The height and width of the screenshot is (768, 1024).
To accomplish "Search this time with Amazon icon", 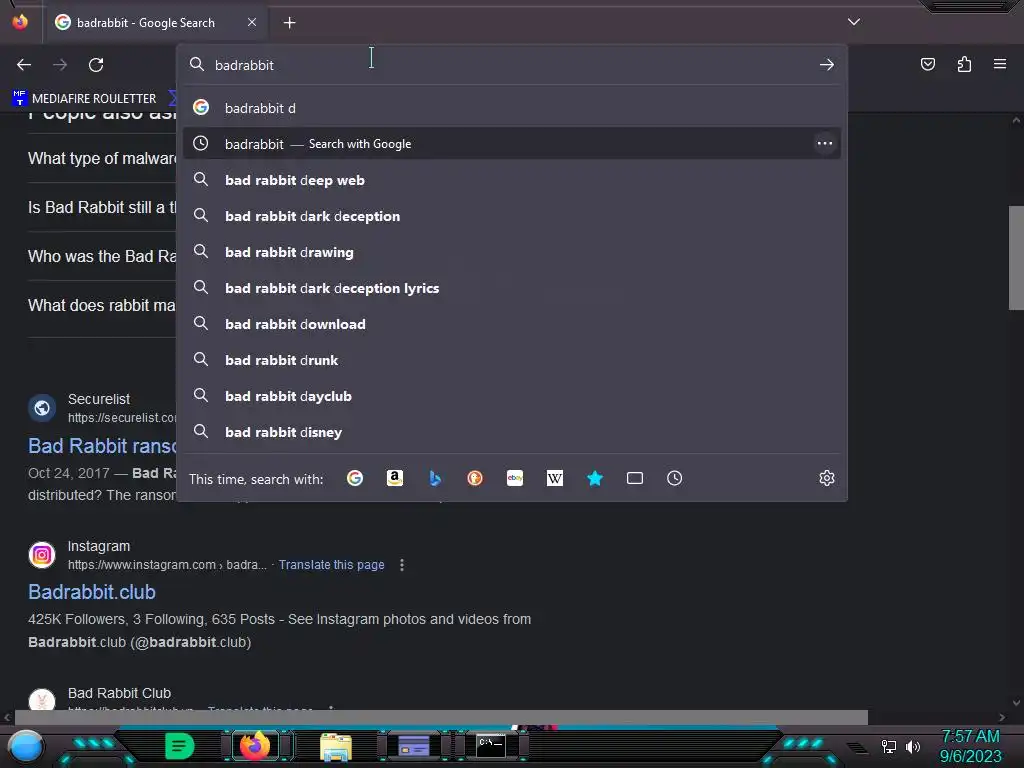I will tap(394, 479).
